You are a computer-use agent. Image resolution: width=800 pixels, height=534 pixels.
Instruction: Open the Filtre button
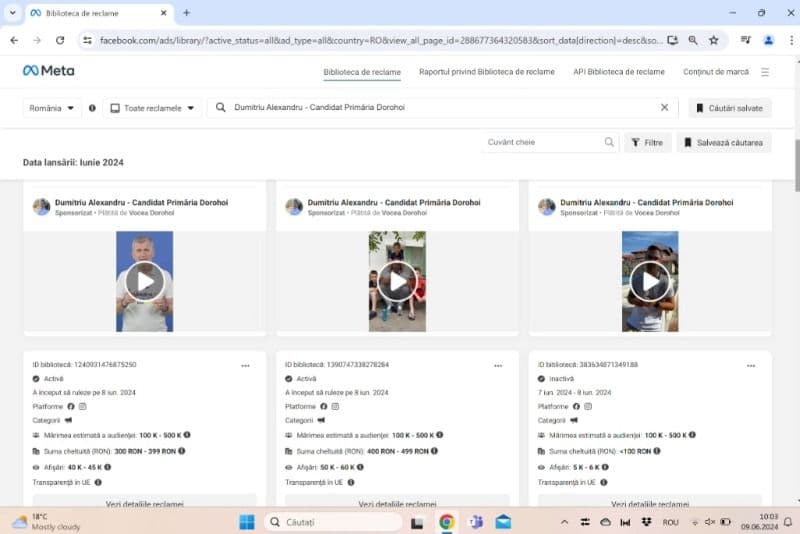pyautogui.click(x=647, y=143)
